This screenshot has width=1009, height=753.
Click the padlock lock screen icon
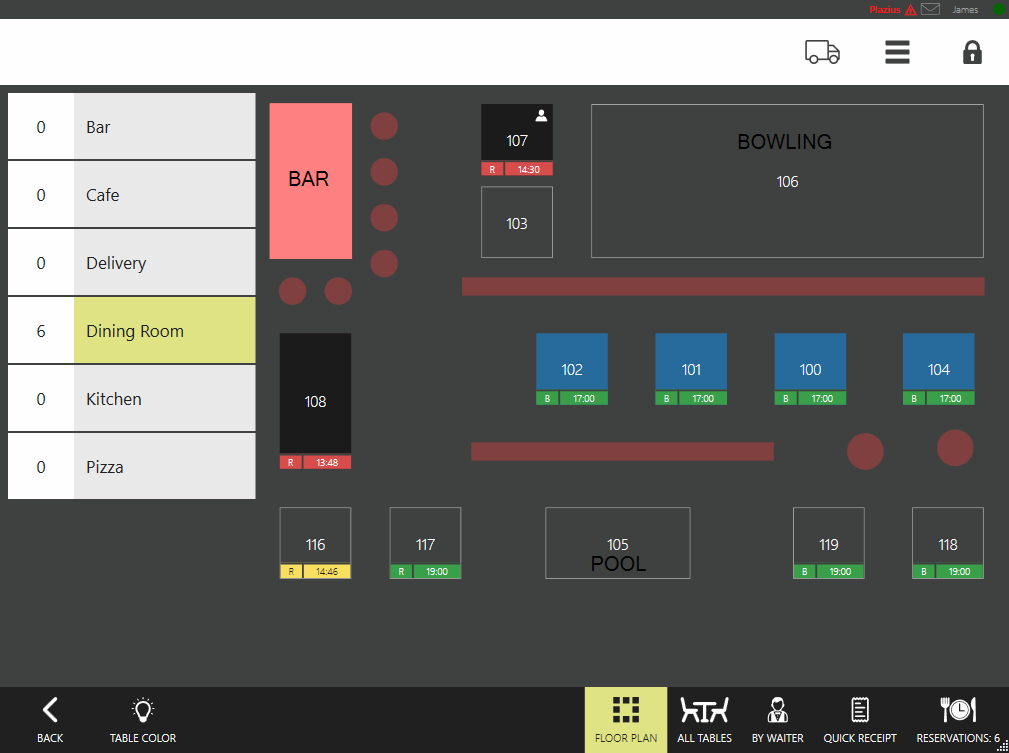click(972, 52)
